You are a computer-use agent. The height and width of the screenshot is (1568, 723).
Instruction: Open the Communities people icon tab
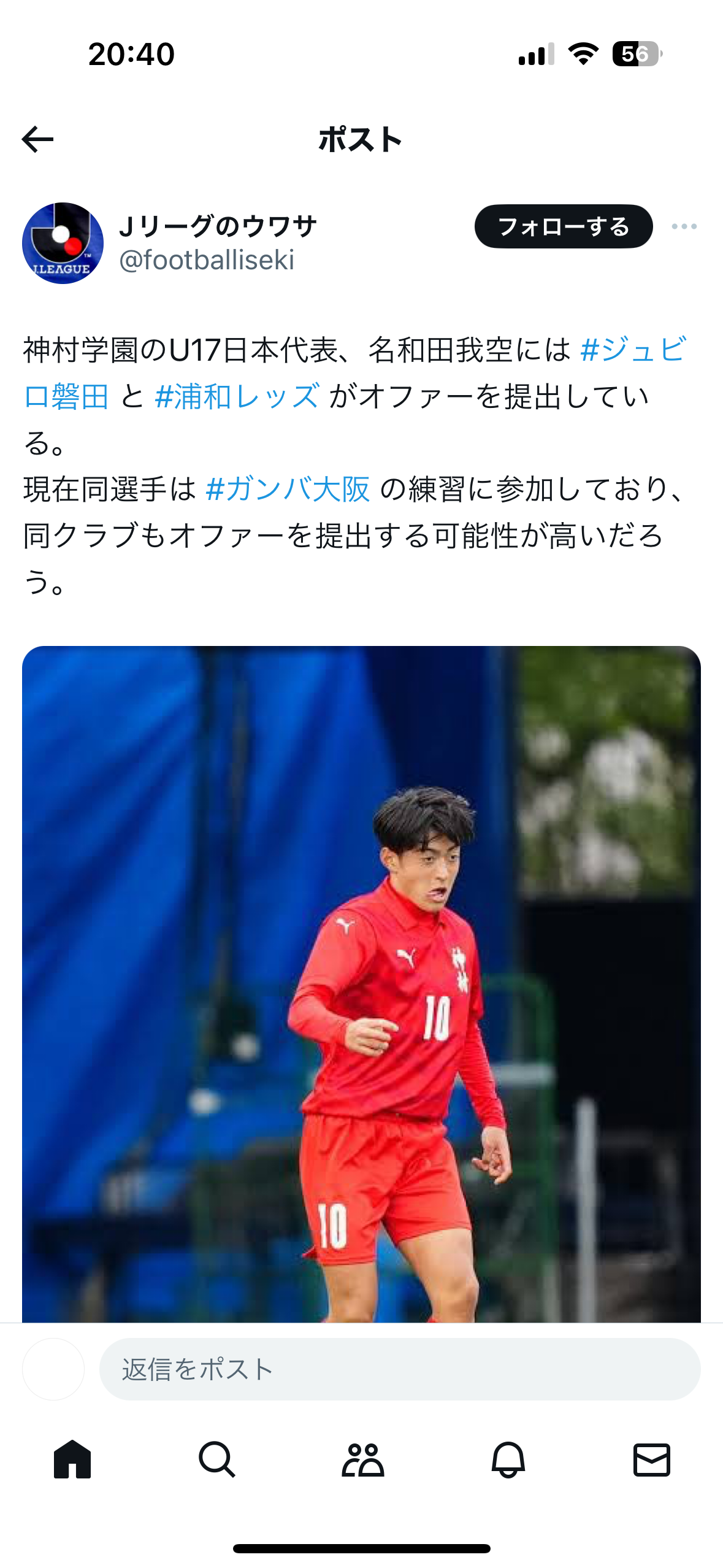pos(362,1459)
